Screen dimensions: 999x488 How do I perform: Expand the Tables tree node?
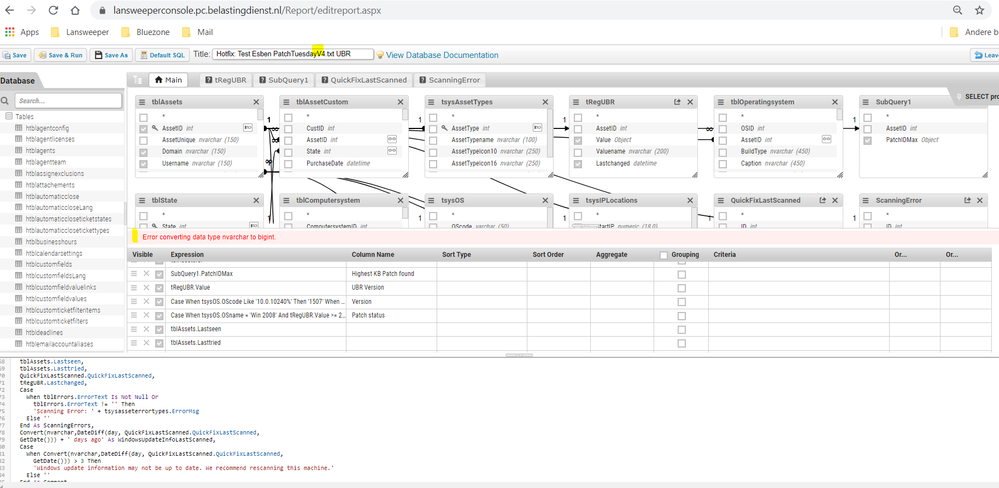pos(9,117)
